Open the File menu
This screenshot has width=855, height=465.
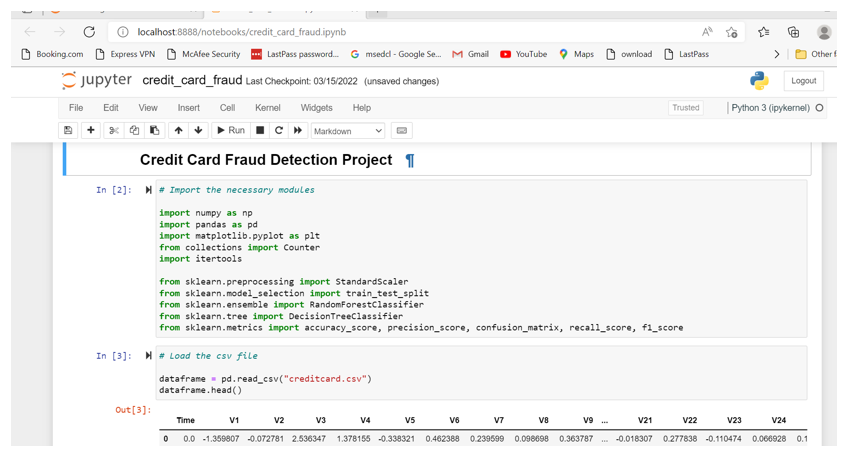coord(76,108)
